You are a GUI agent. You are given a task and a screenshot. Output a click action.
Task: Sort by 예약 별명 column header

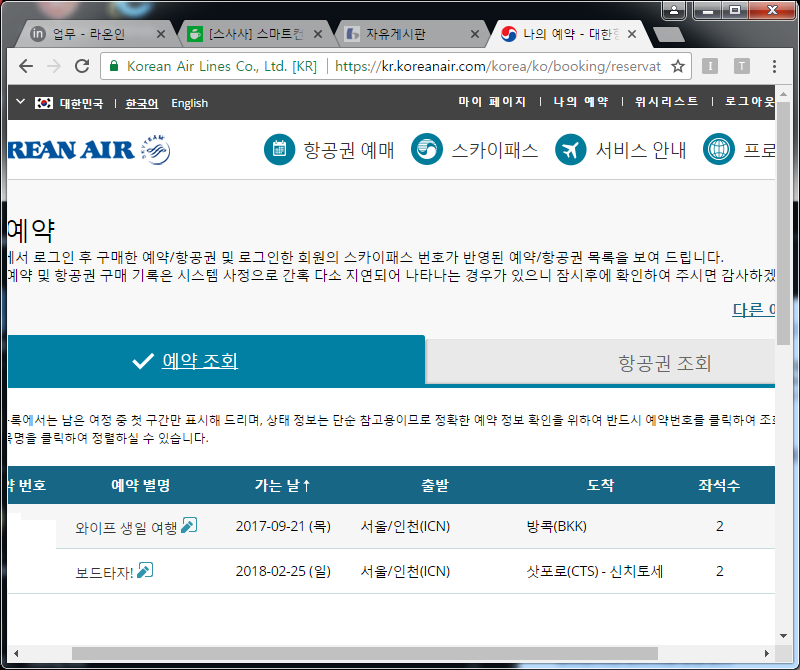click(x=140, y=485)
